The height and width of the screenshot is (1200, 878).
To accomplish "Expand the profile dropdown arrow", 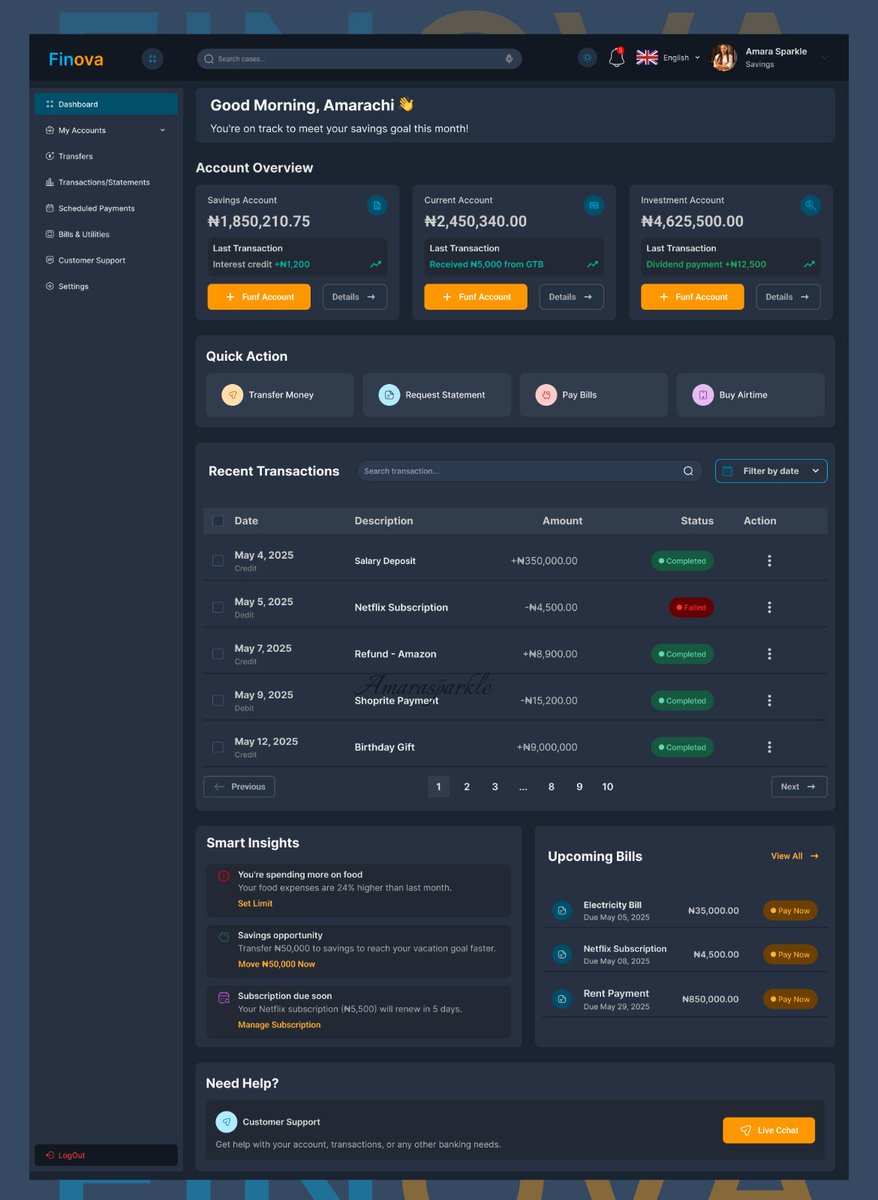I will 825,58.
